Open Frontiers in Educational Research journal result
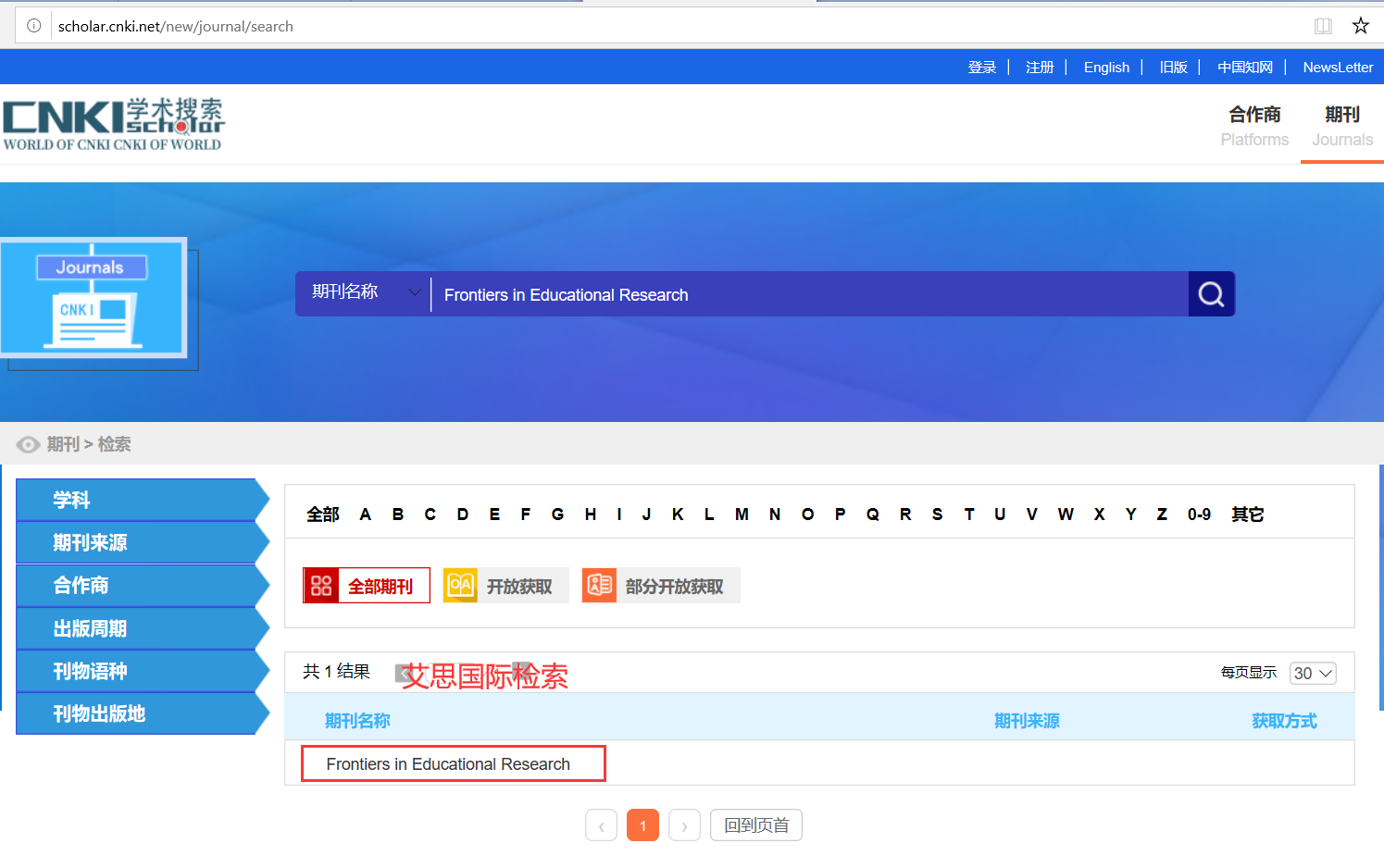This screenshot has height=868, width=1384. click(x=448, y=764)
